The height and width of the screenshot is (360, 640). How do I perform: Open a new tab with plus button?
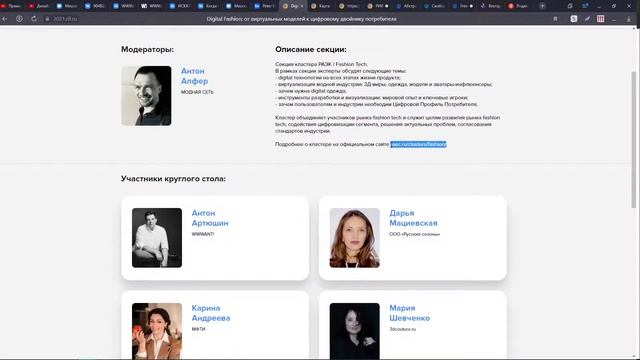pyautogui.click(x=542, y=6)
